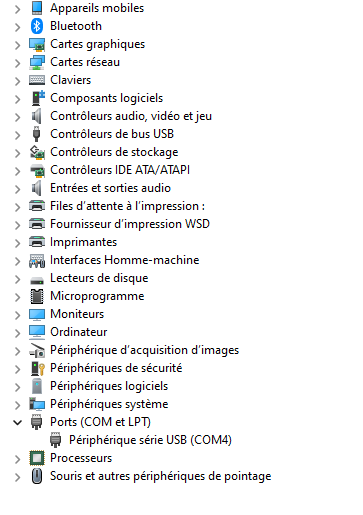This screenshot has width=363, height=515.
Task: Expand the Appareils mobiles category
Action: coord(17,8)
